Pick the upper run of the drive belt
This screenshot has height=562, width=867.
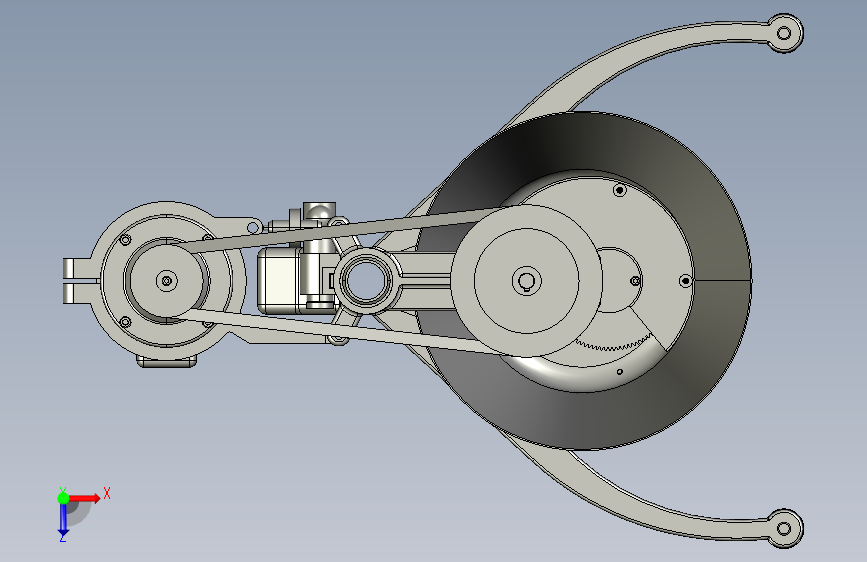(343, 230)
